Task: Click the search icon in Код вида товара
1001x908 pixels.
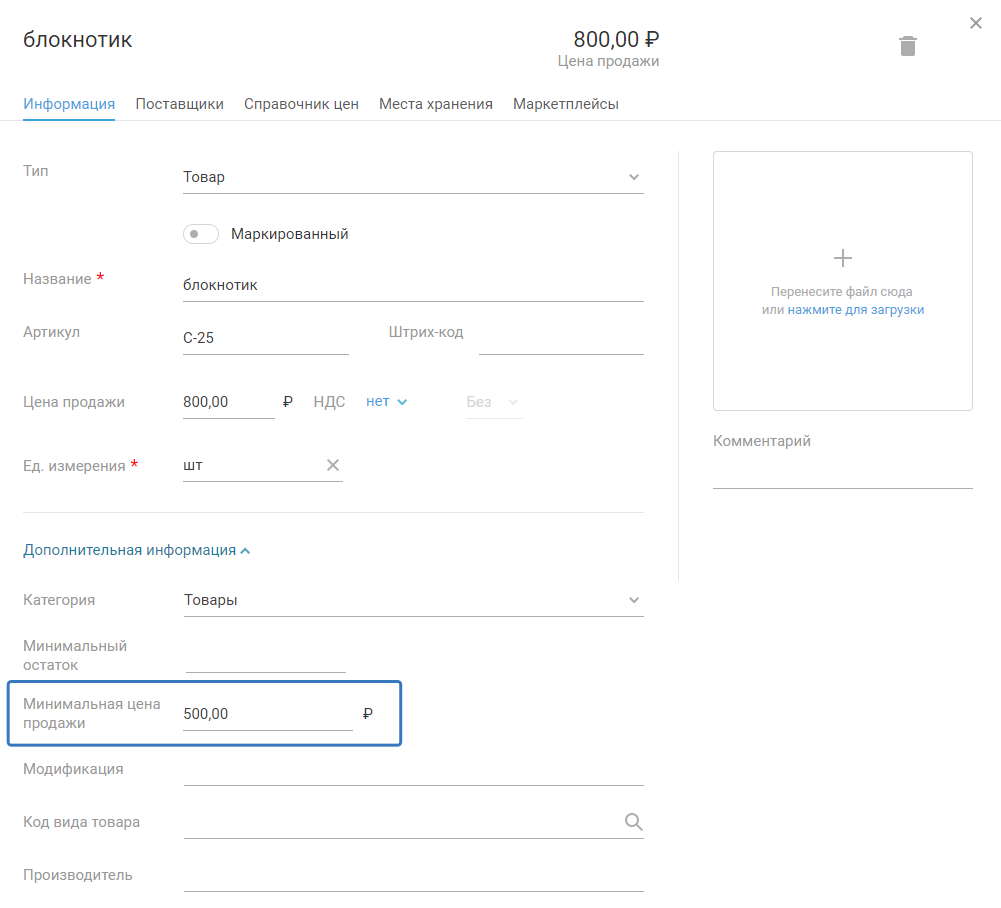Action: pos(633,822)
